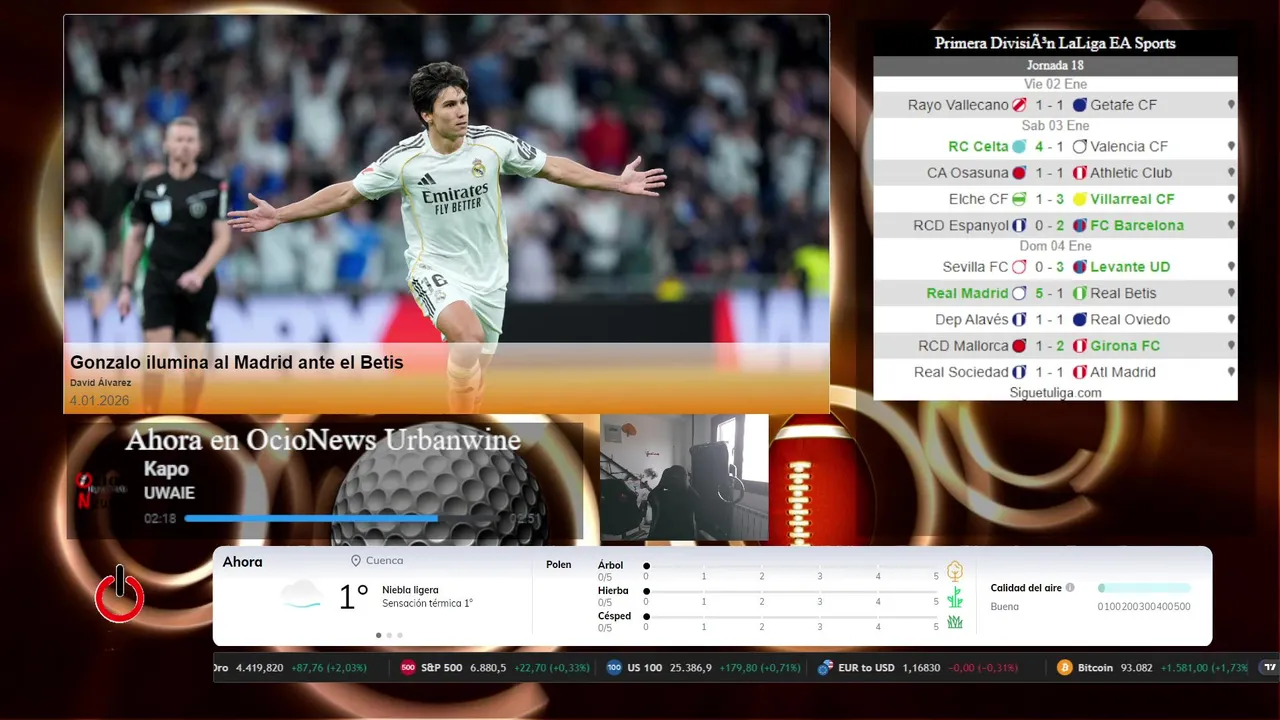Screen dimensions: 1280x720
Task: Click the Real Betis team crest
Action: click(1080, 293)
